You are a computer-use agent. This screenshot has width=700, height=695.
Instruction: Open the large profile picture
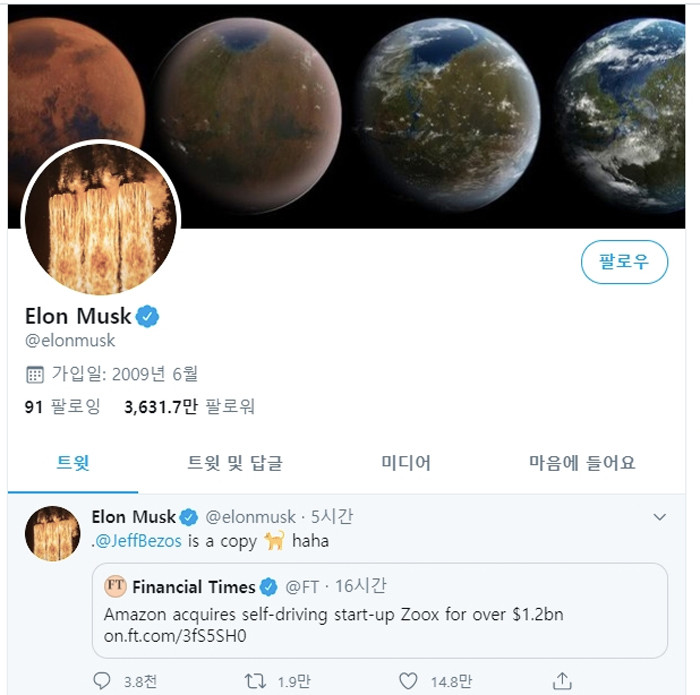coord(99,224)
